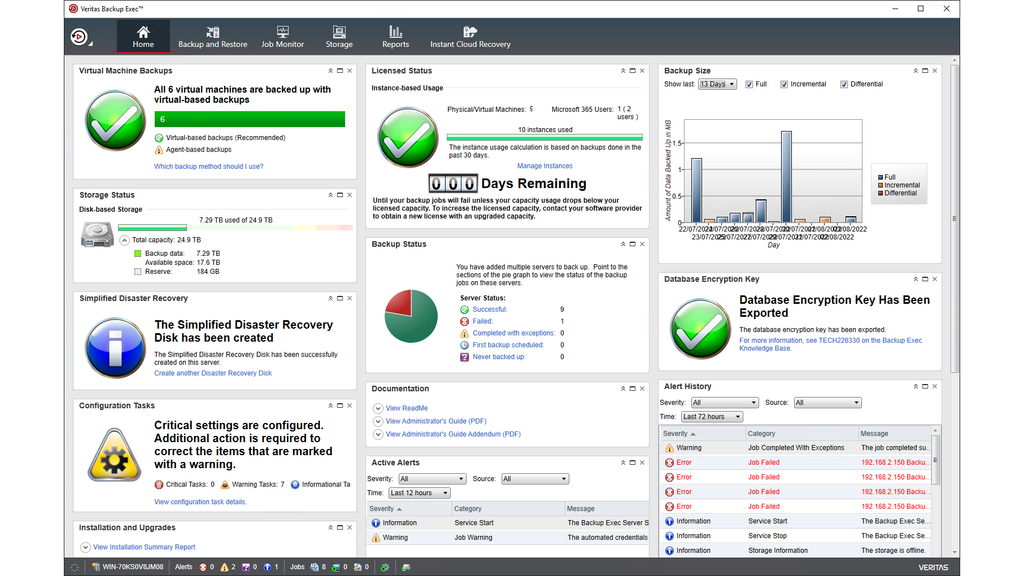The image size is (1024, 576).
Task: Click WIN-70KS0V8JM08 in the taskbar
Action: 134,567
